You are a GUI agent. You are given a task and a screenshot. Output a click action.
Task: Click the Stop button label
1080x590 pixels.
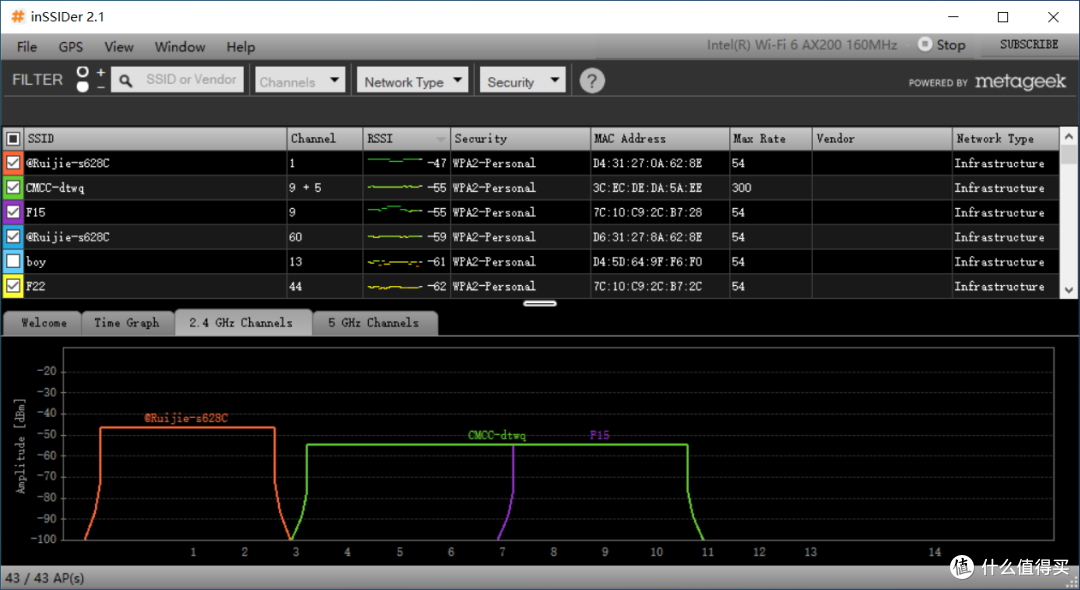(951, 45)
